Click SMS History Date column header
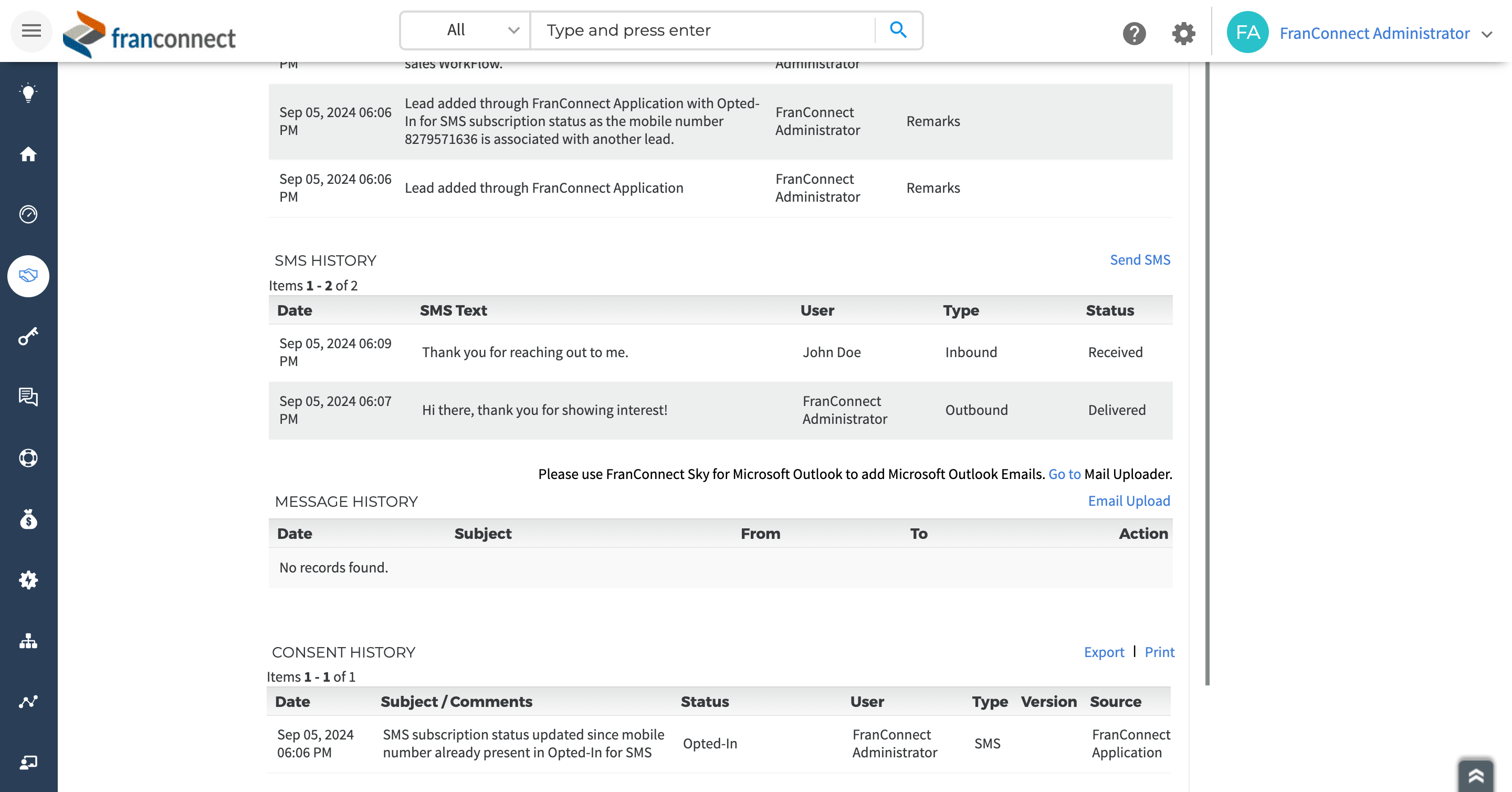 click(295, 310)
